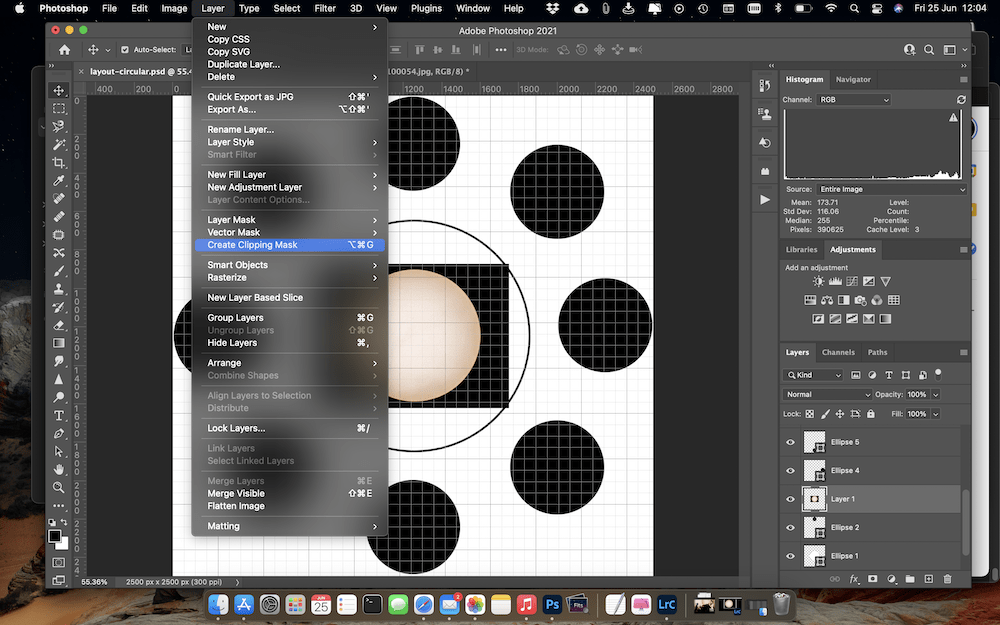Select the Pen tool
Screen dimensions: 1000x625
59,433
